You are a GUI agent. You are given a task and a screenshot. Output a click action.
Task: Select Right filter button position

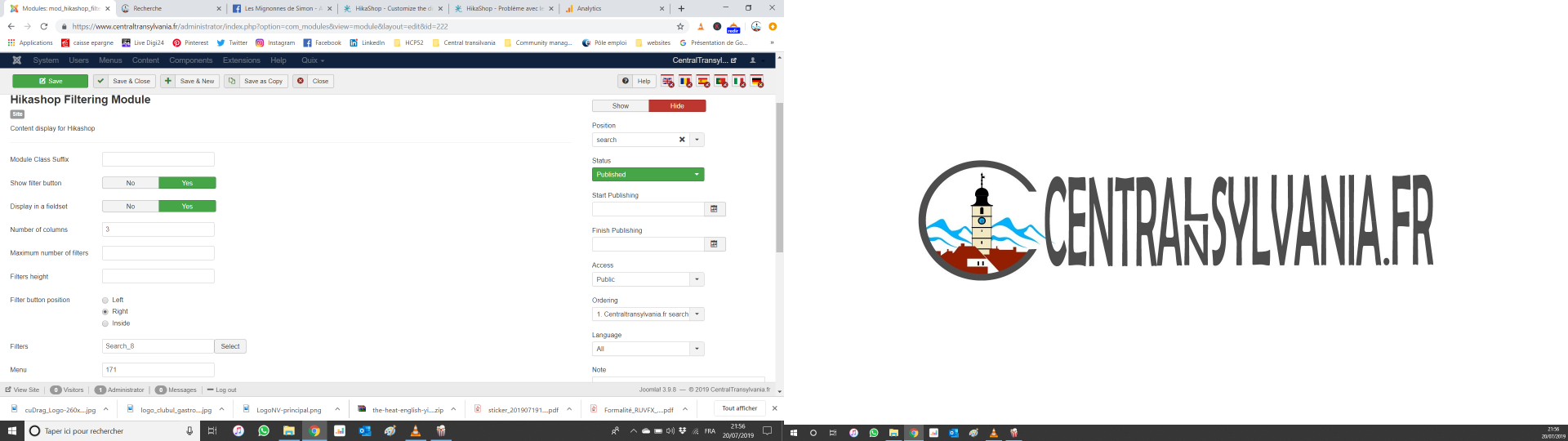tap(105, 312)
